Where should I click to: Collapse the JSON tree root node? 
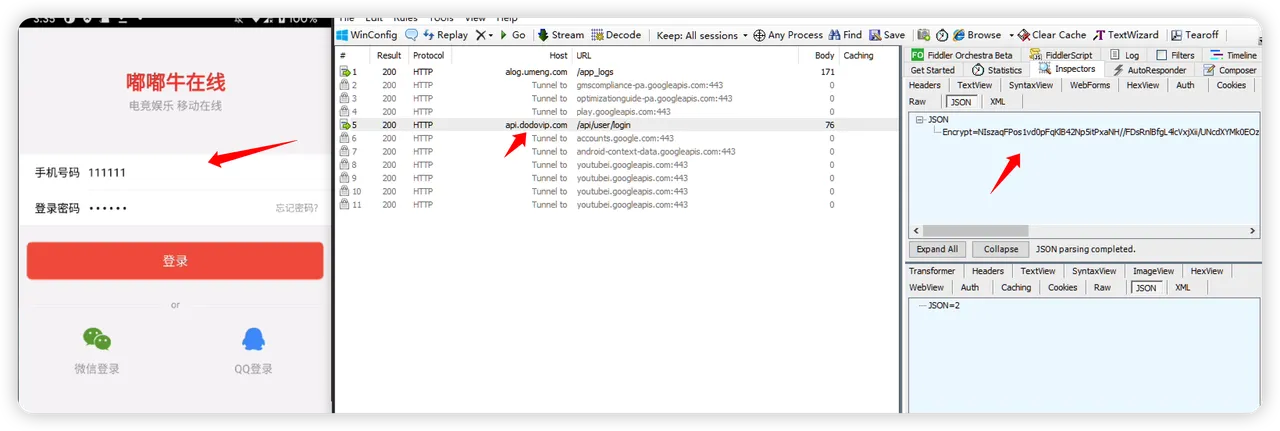919,119
